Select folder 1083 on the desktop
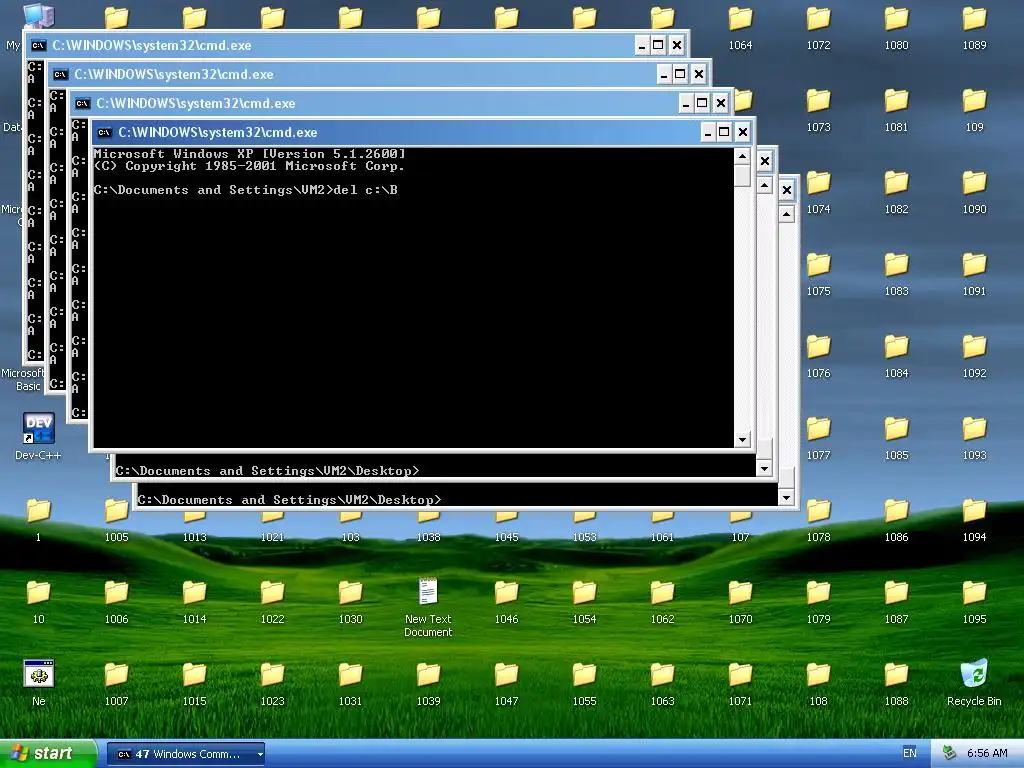Screen dimensions: 1024x768 click(896, 274)
